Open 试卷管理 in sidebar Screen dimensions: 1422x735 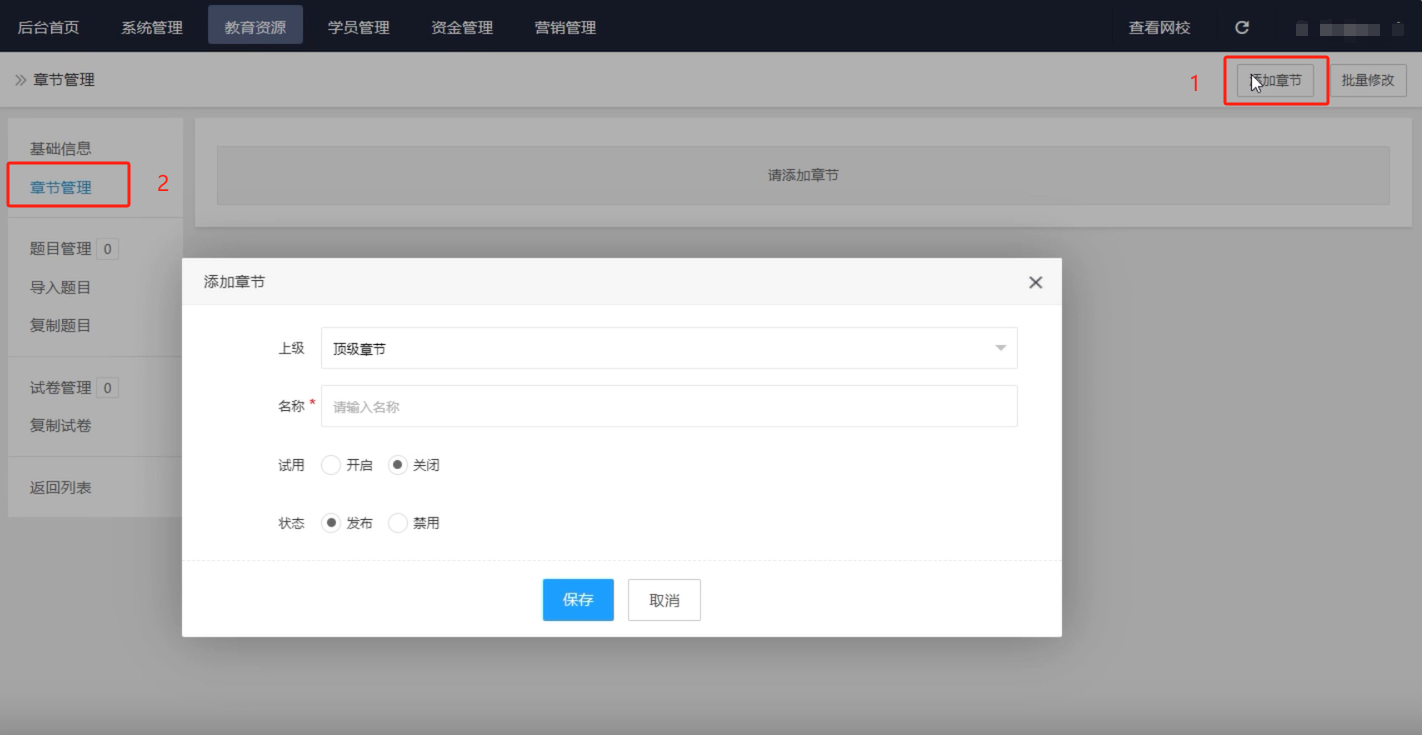tap(61, 388)
